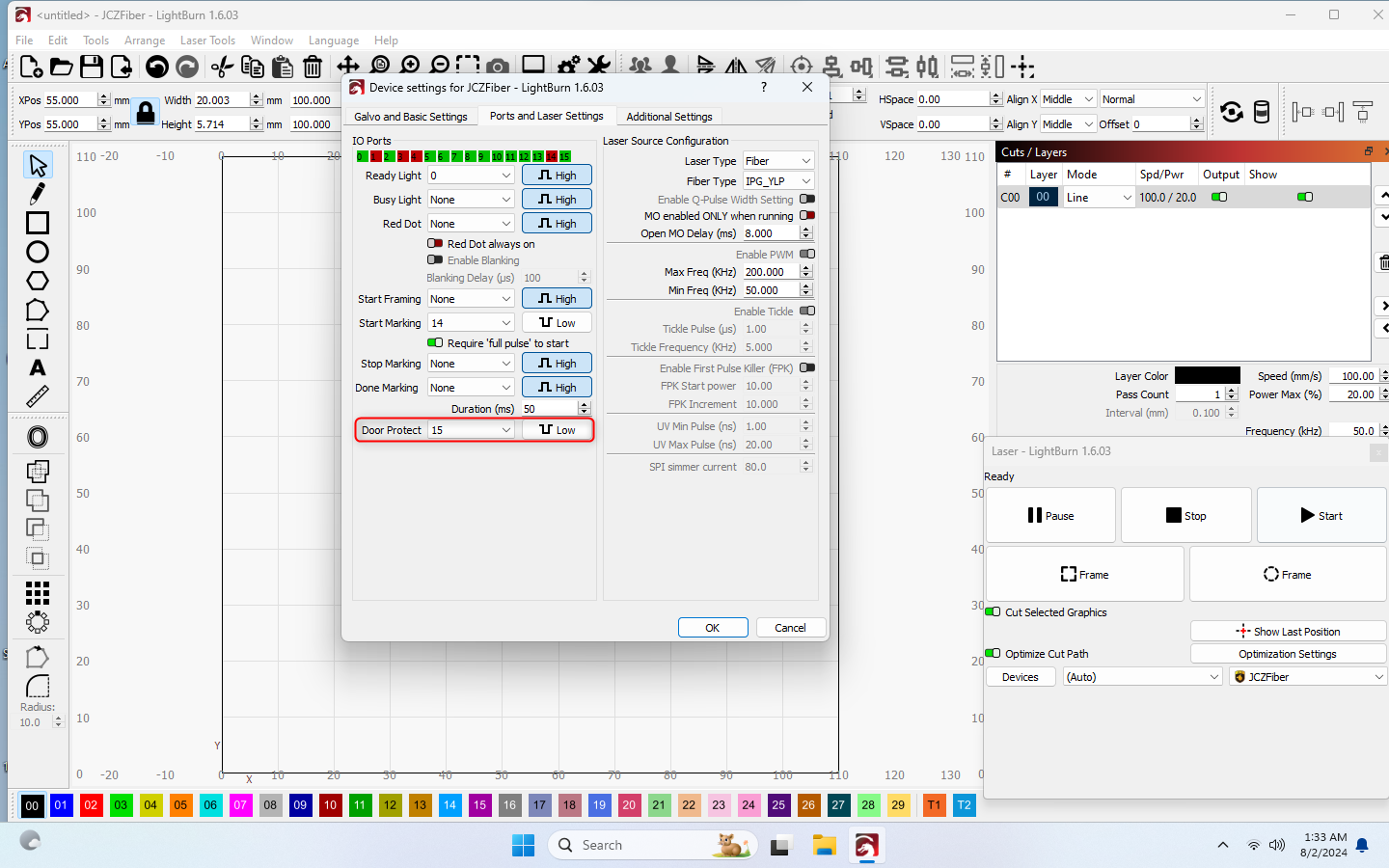Toggle Enable First Pulse Killer switch

807,368
